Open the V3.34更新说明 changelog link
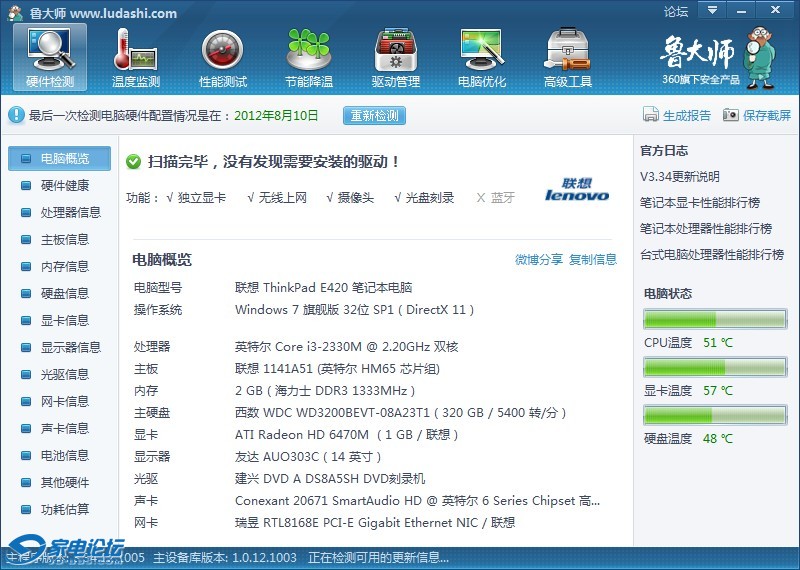The width and height of the screenshot is (800, 570). pyautogui.click(x=679, y=177)
